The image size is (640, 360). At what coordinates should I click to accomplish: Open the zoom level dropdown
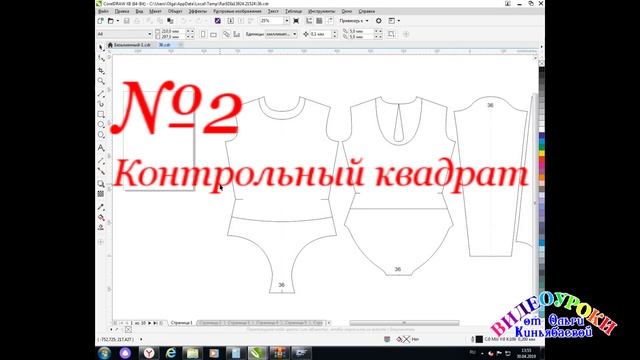tap(287, 20)
